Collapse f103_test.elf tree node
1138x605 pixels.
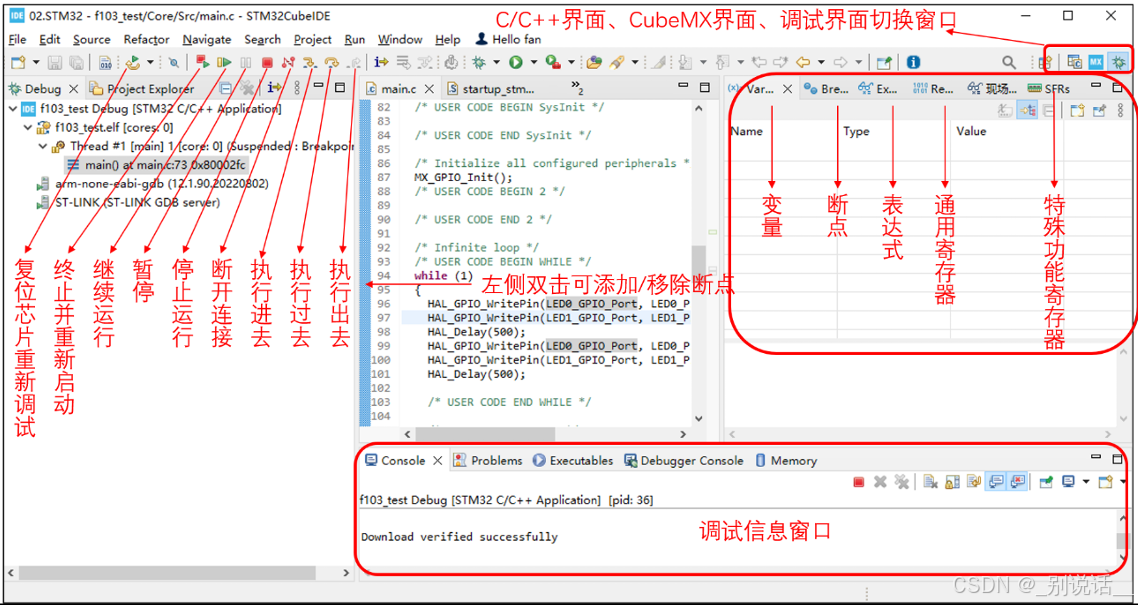point(27,128)
